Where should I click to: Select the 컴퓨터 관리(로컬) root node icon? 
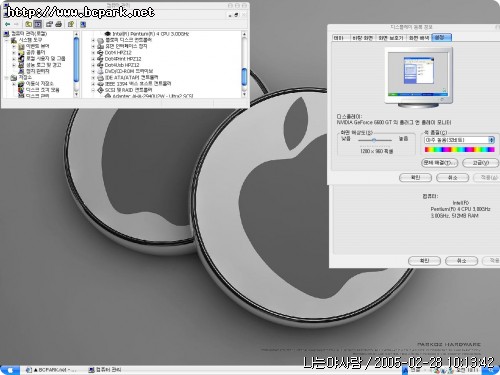[x=6, y=34]
